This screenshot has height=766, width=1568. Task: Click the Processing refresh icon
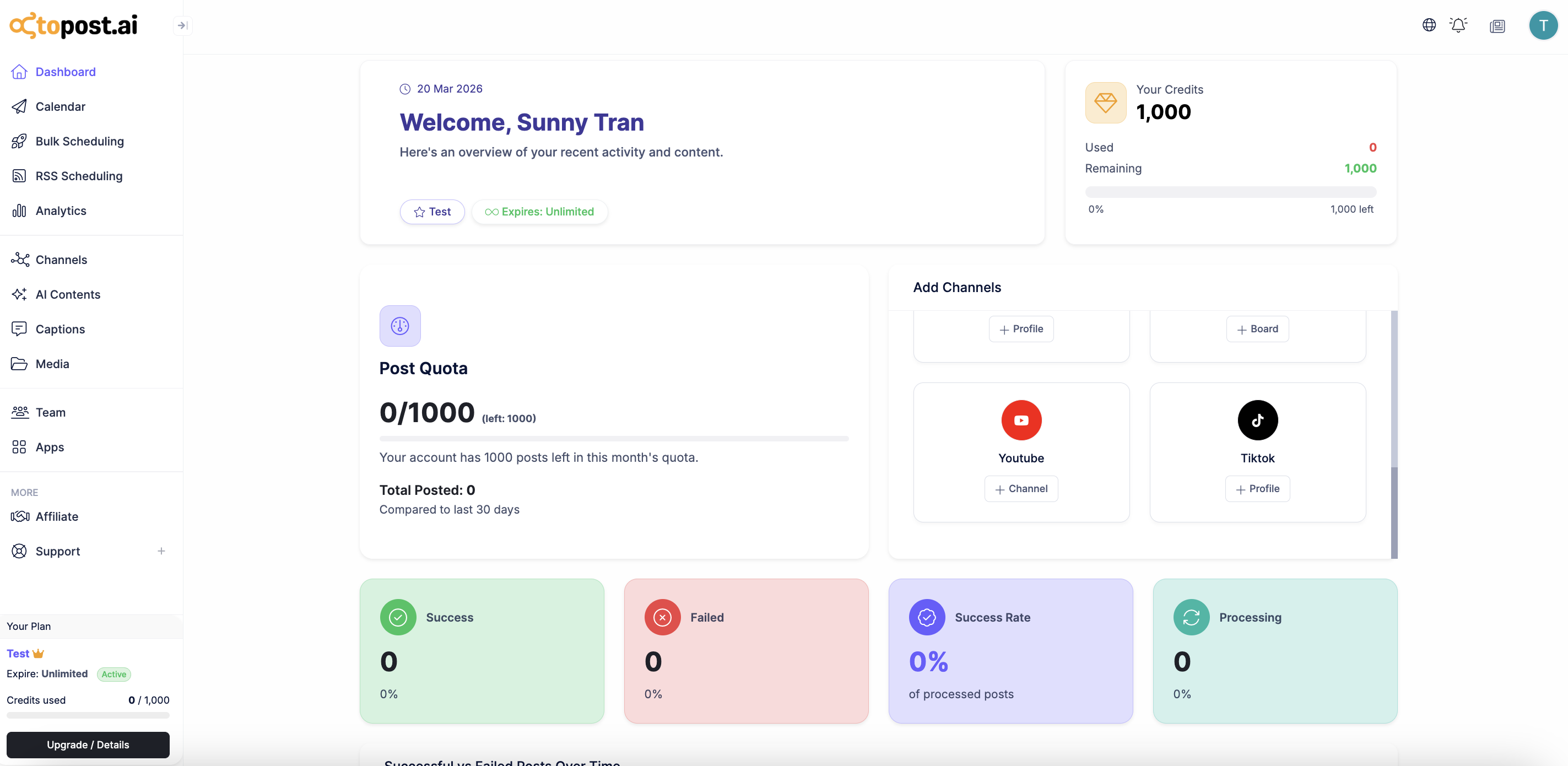pos(1191,617)
